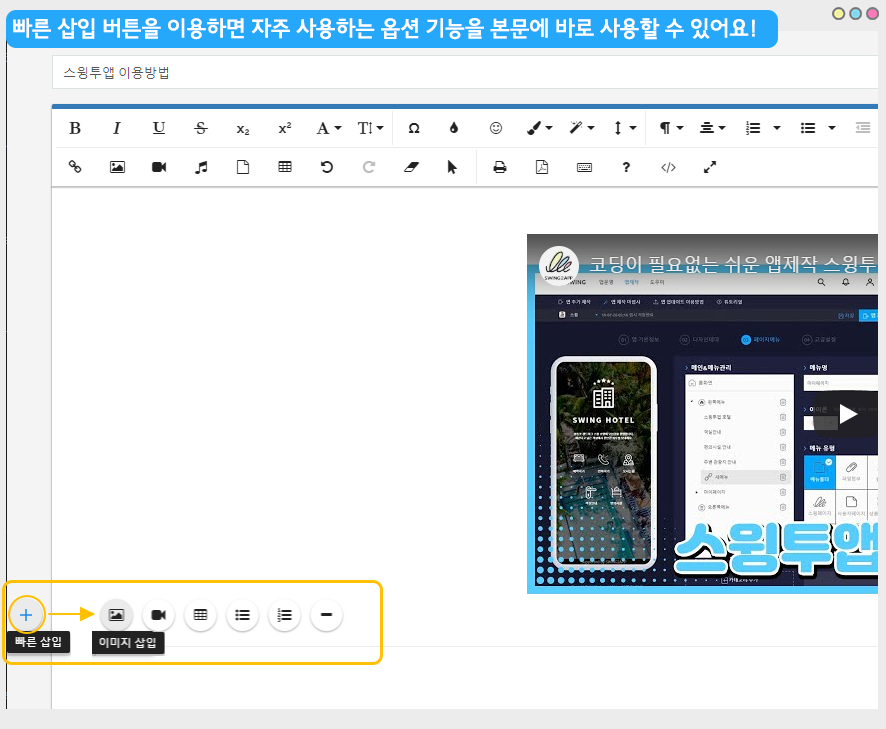This screenshot has height=729, width=886.
Task: Click the undo arrow icon
Action: 327,167
